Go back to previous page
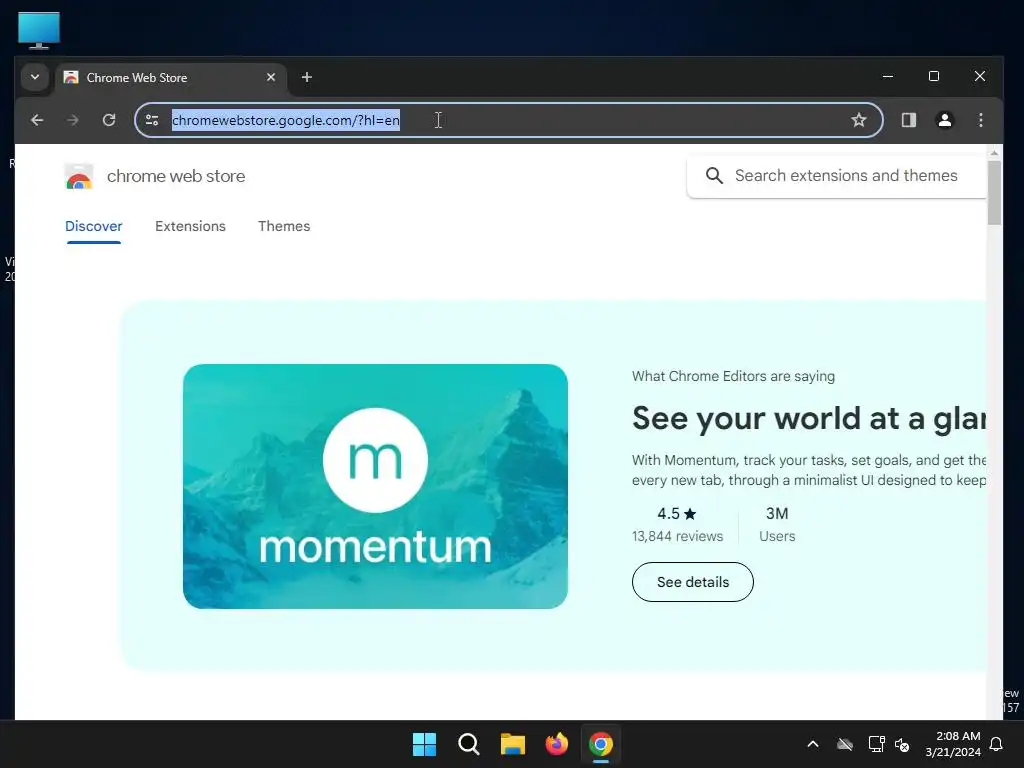This screenshot has width=1024, height=768. (x=37, y=120)
